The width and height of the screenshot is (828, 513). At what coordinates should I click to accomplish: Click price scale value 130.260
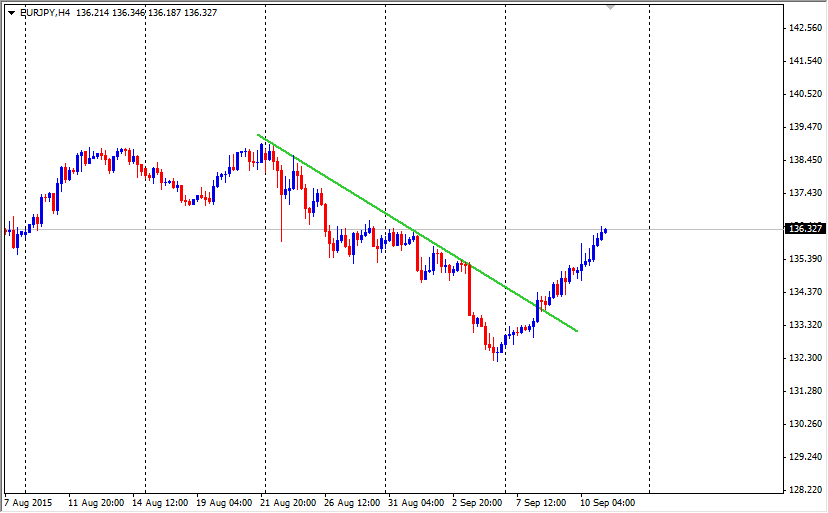(805, 424)
